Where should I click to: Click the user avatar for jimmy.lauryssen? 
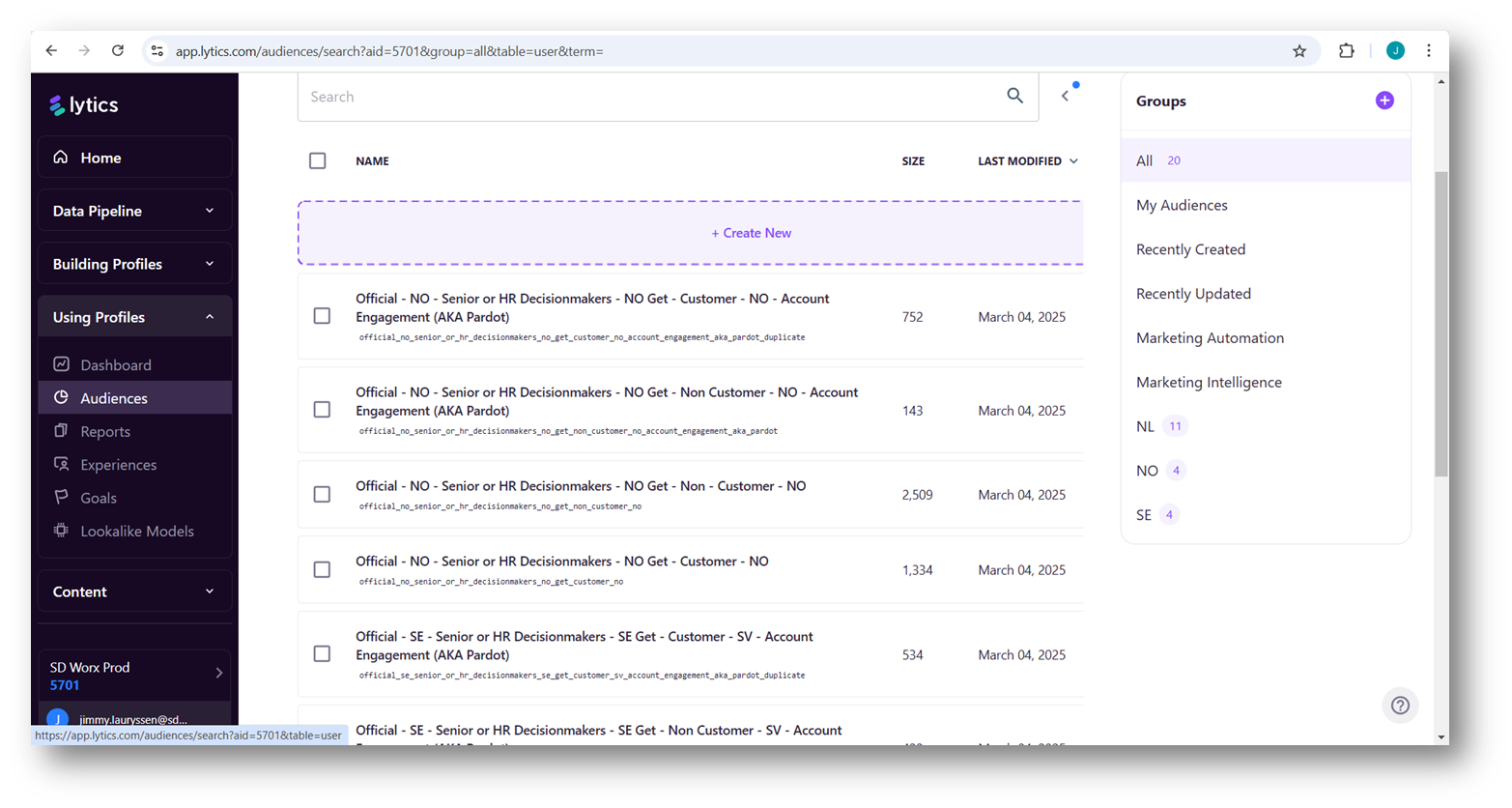[58, 718]
